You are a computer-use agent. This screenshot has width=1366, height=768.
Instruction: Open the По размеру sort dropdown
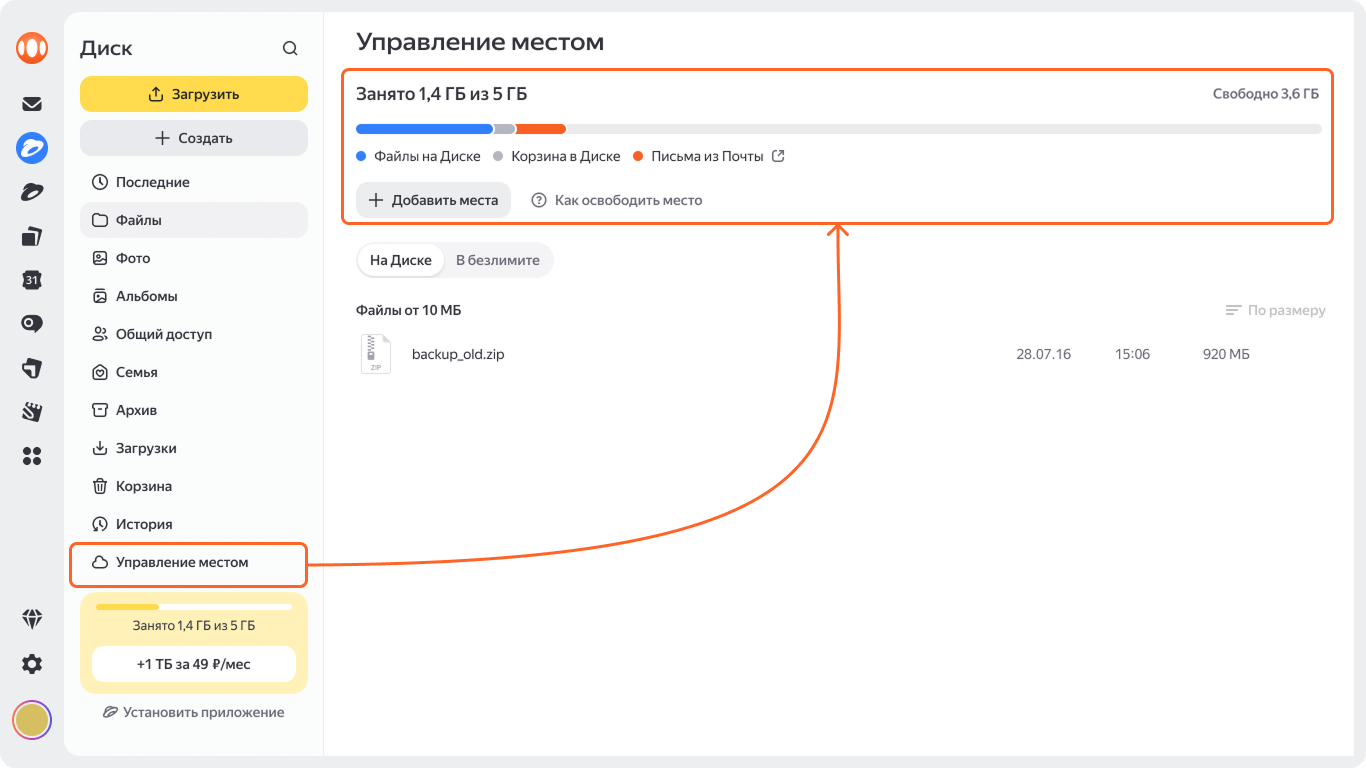(1276, 310)
